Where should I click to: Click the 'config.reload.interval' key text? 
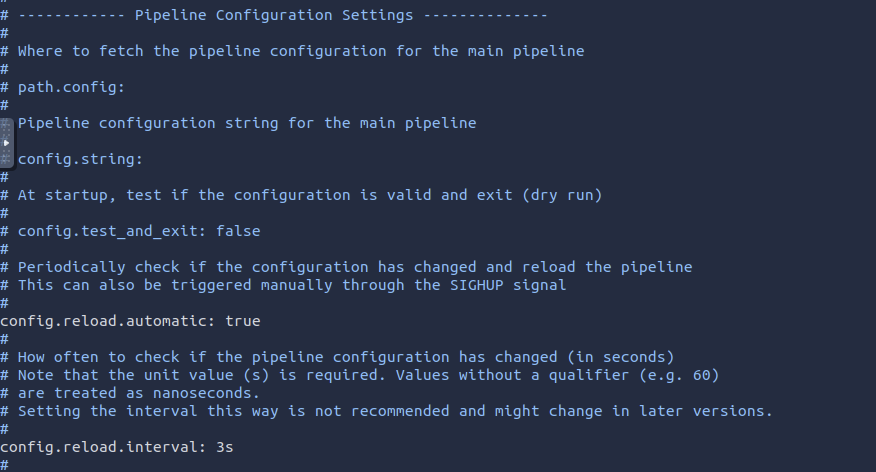100,447
